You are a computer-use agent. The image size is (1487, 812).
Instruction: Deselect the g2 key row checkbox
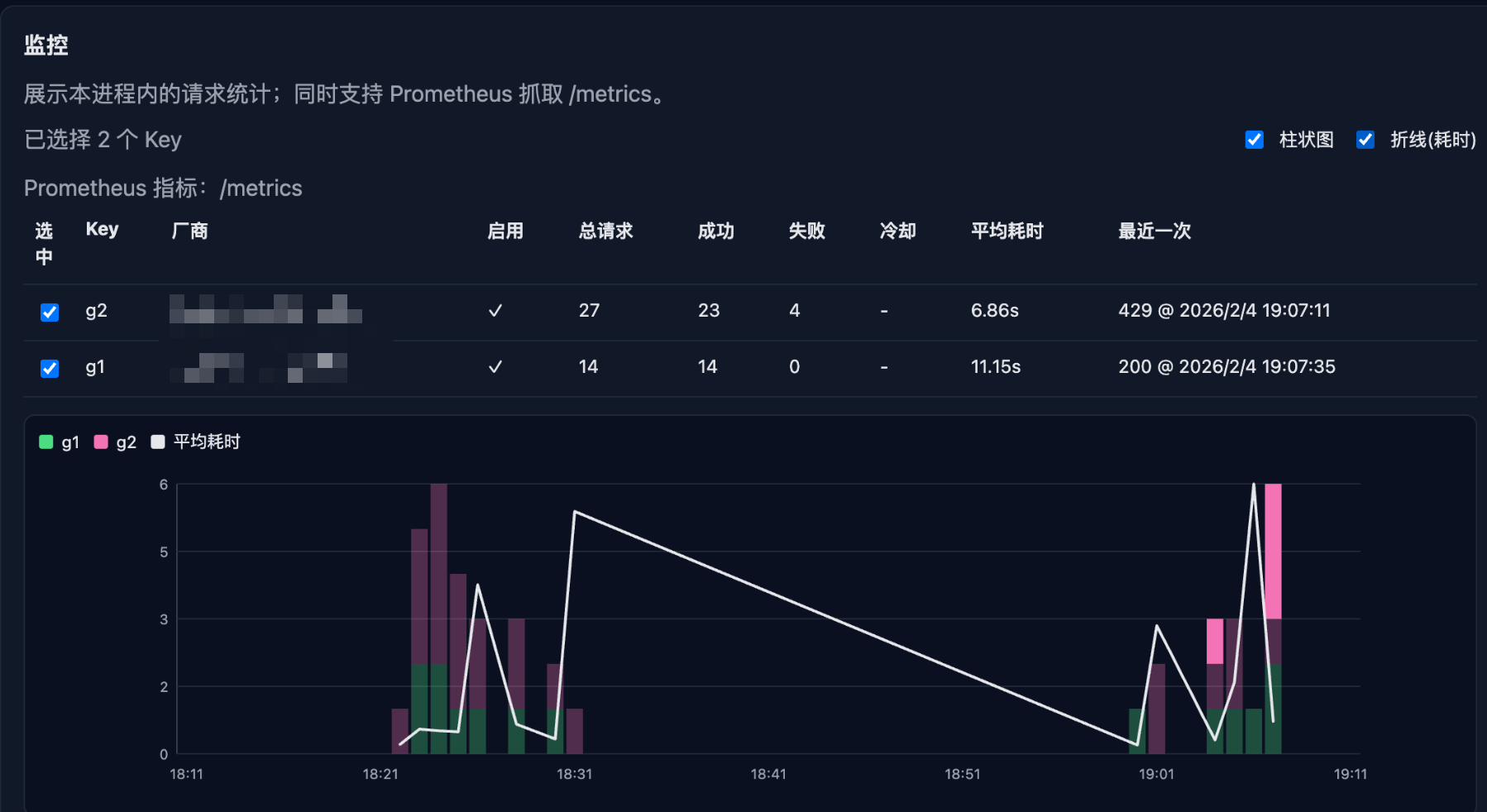[x=50, y=312]
